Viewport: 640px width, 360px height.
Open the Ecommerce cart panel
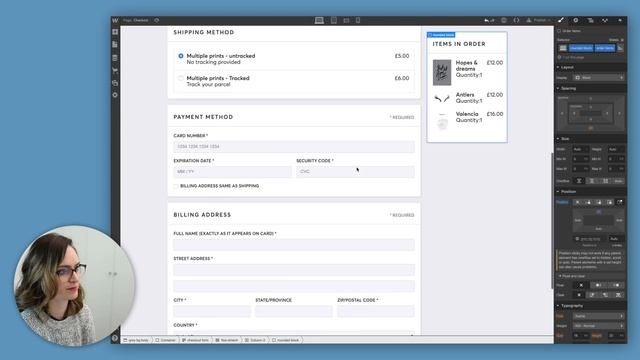pyautogui.click(x=115, y=70)
